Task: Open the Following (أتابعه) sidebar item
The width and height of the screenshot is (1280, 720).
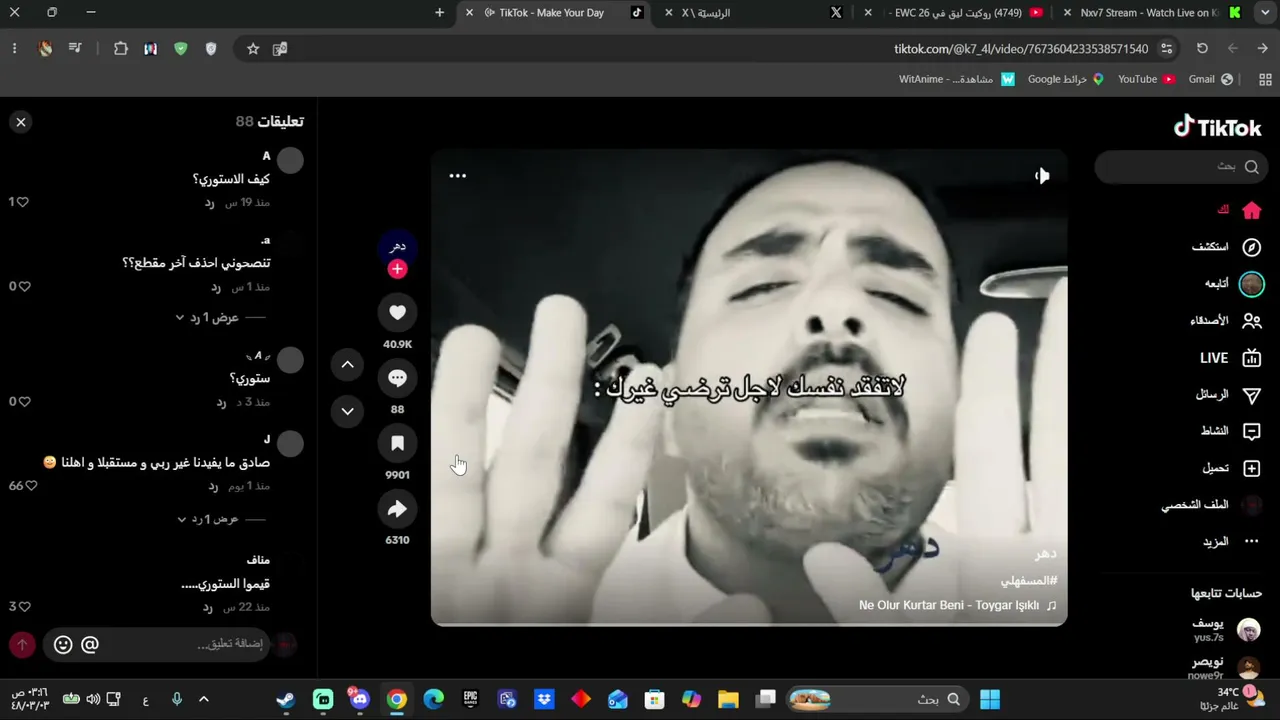Action: click(x=1234, y=284)
